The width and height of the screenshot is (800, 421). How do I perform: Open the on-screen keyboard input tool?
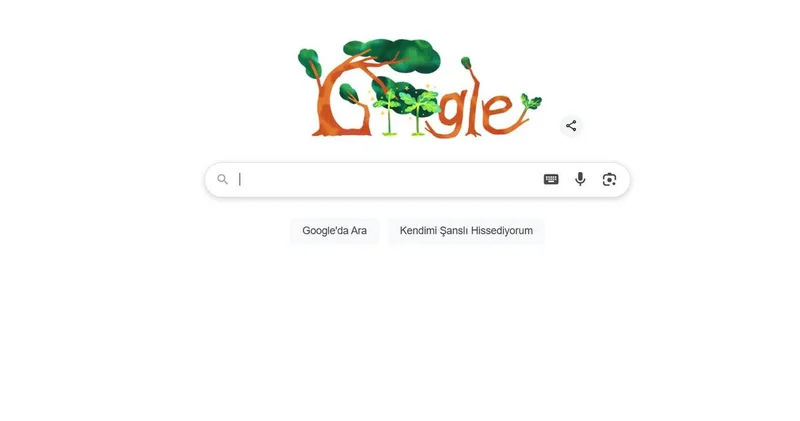(551, 179)
